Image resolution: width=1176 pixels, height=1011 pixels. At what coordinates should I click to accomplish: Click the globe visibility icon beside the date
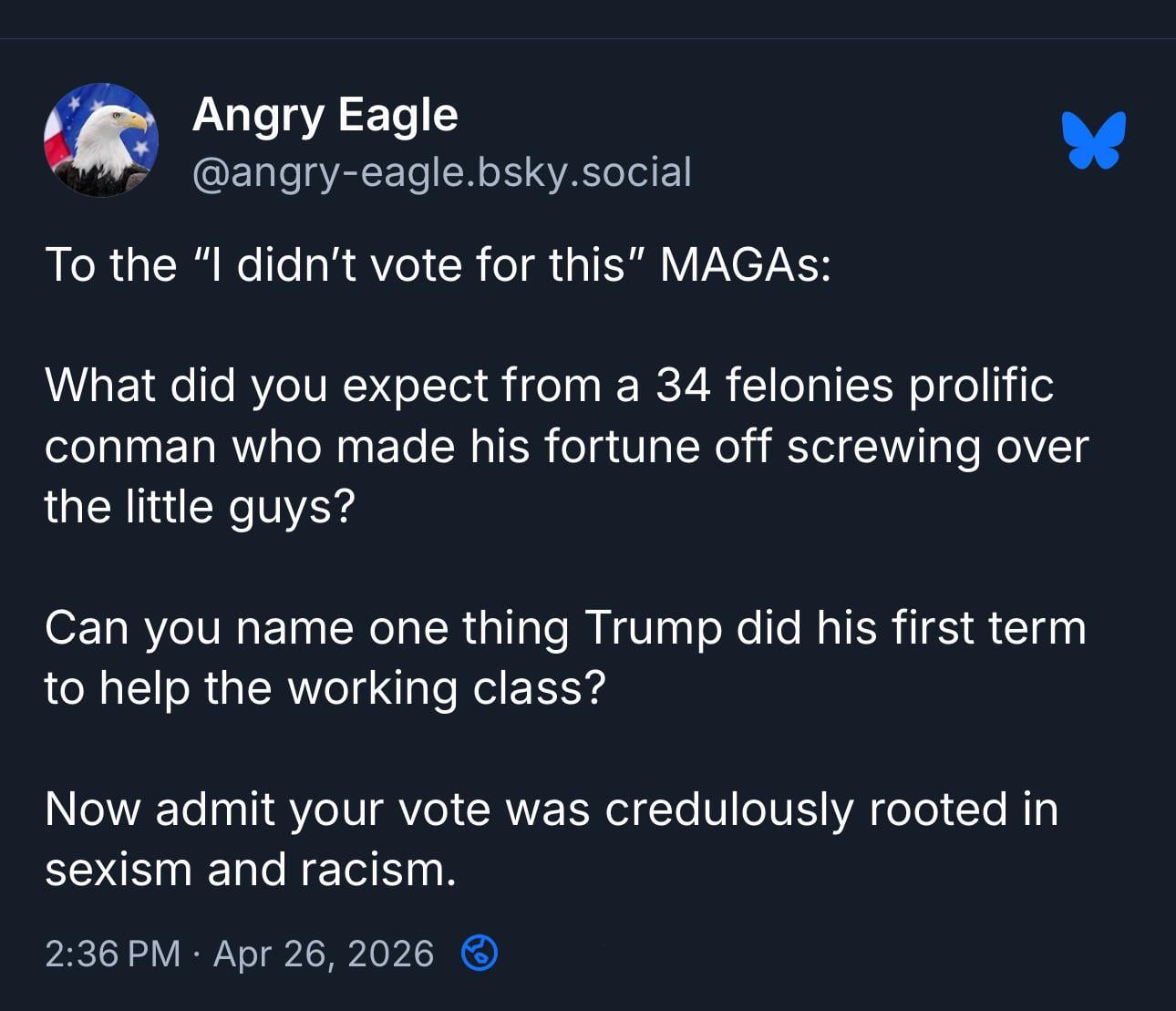point(480,954)
